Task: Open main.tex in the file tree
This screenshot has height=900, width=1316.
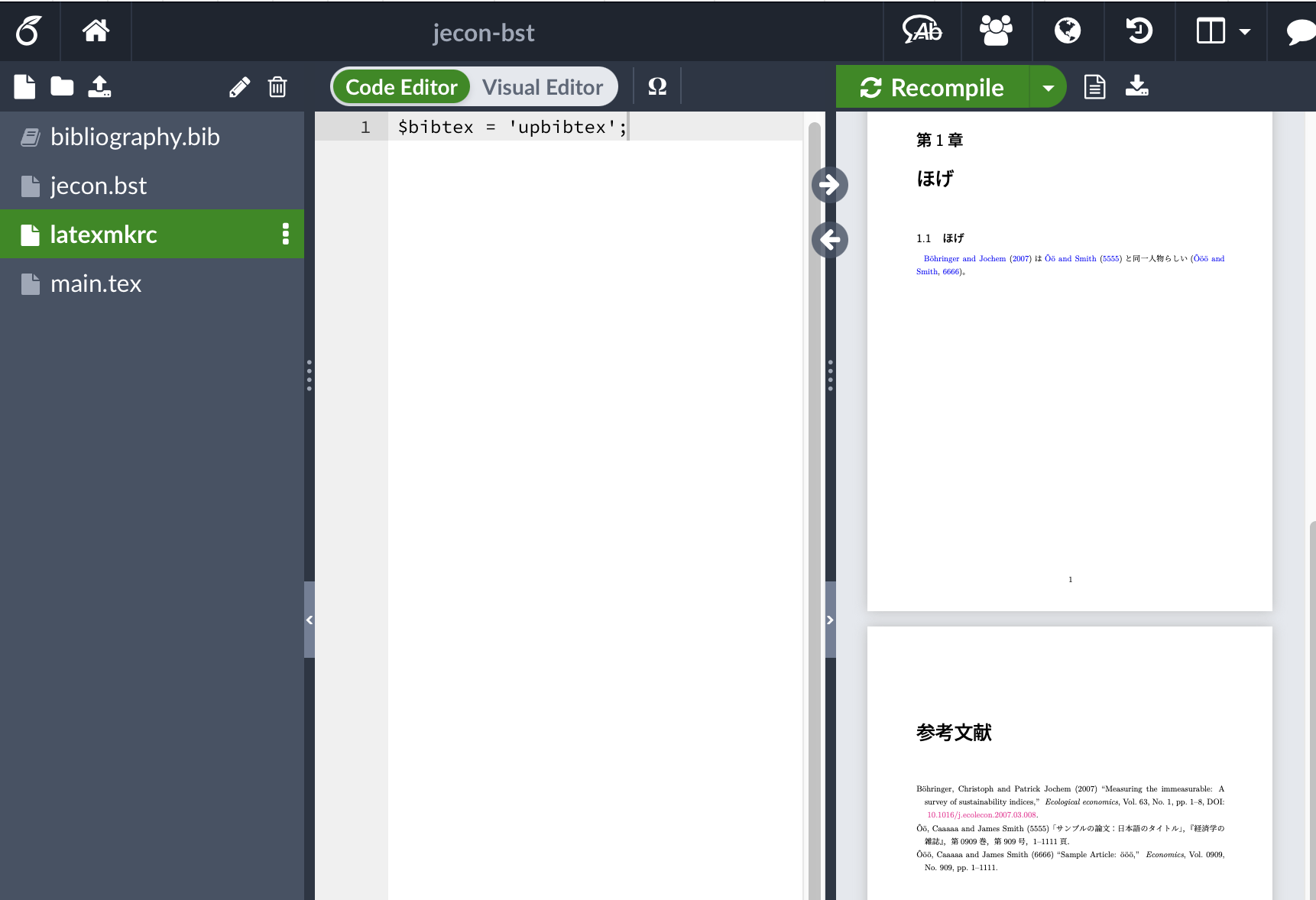Action: (x=152, y=283)
